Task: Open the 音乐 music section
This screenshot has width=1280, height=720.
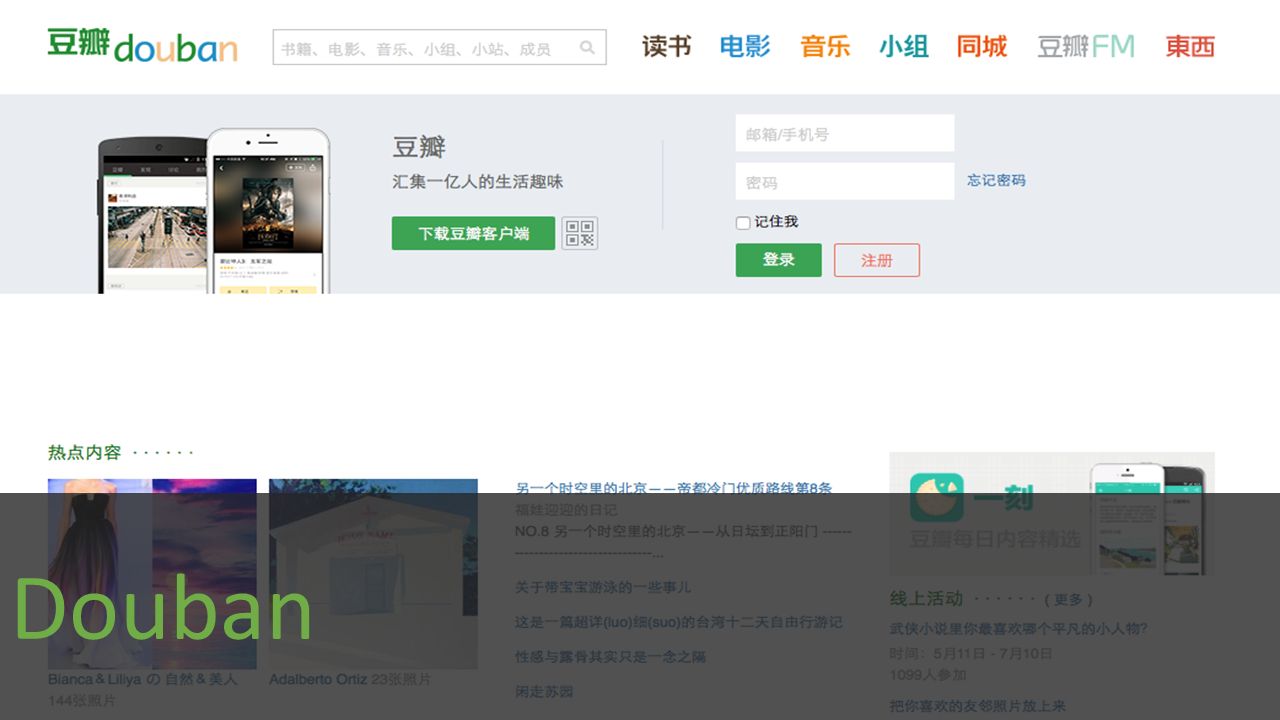Action: point(825,46)
